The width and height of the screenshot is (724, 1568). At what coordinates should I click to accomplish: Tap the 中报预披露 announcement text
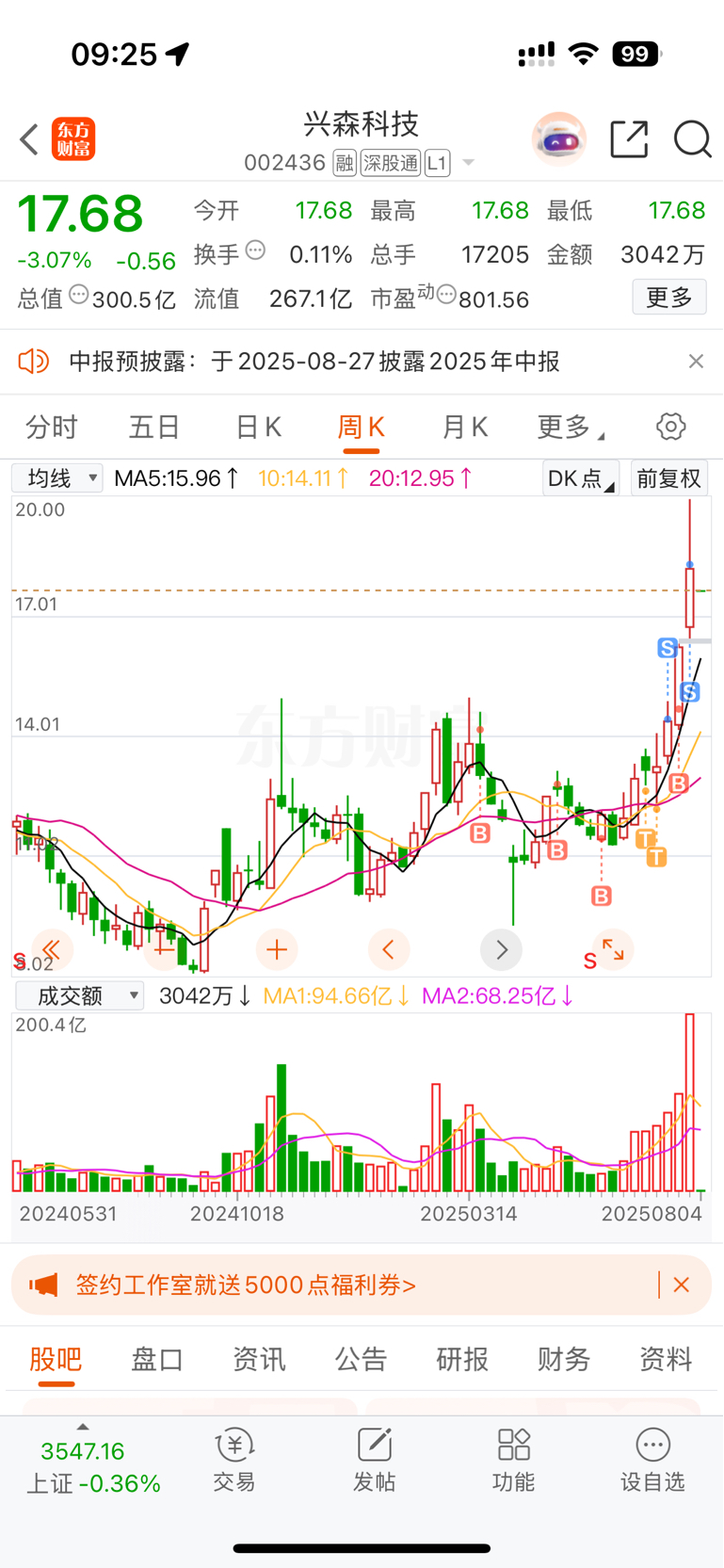(x=314, y=362)
